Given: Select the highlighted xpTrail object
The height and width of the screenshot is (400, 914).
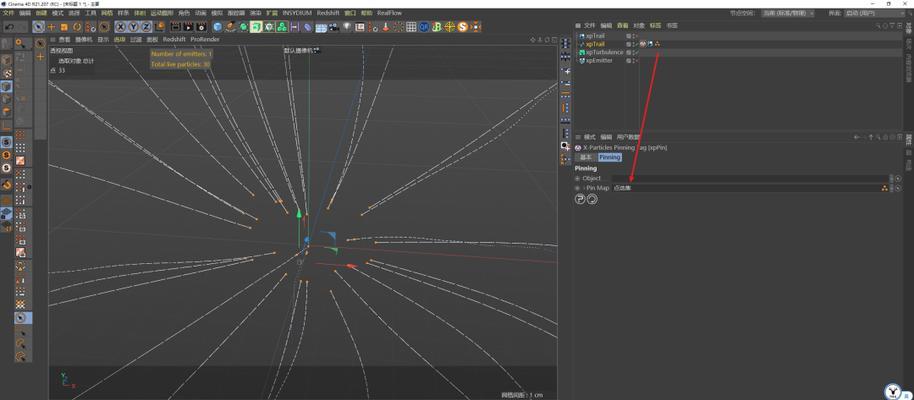Looking at the screenshot, I should [x=595, y=44].
